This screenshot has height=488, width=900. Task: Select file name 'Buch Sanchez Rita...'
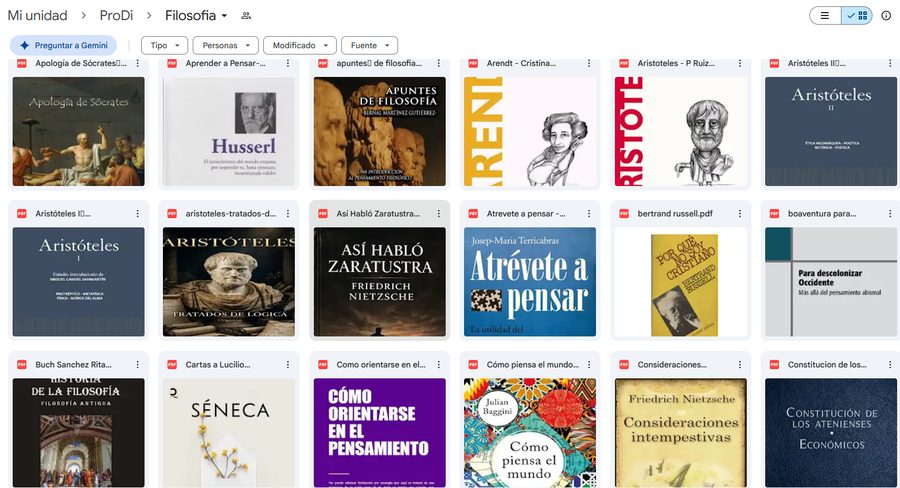point(73,365)
